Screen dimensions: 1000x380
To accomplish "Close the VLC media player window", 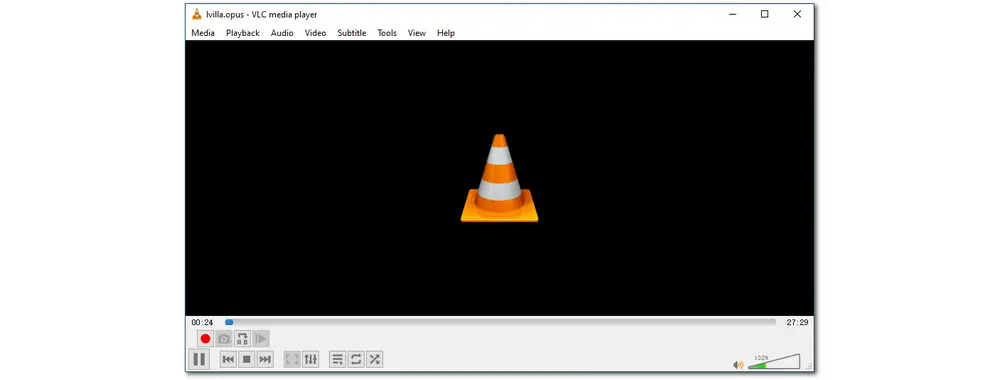I will [797, 14].
